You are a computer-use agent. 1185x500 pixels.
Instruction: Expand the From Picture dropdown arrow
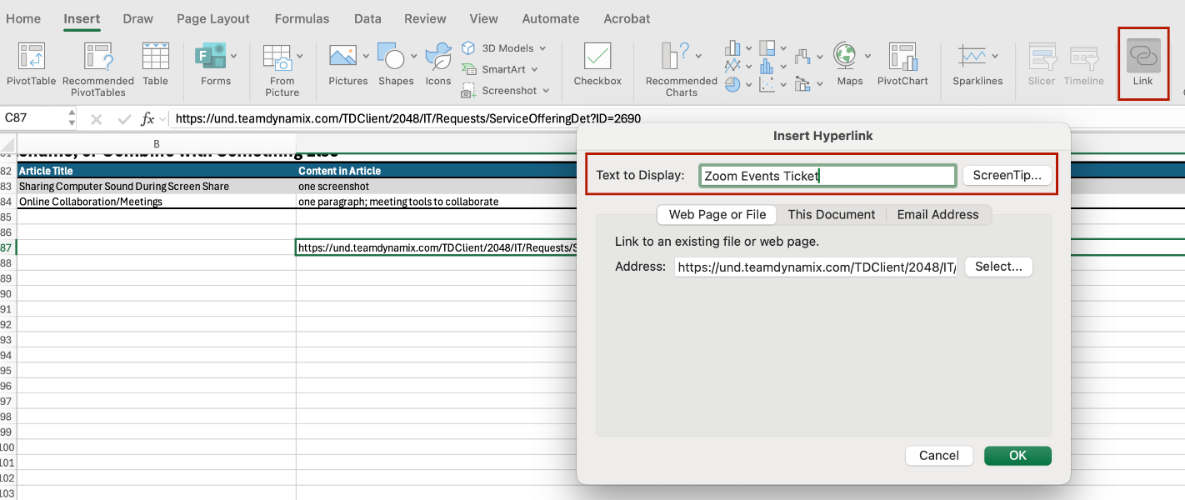point(300,56)
